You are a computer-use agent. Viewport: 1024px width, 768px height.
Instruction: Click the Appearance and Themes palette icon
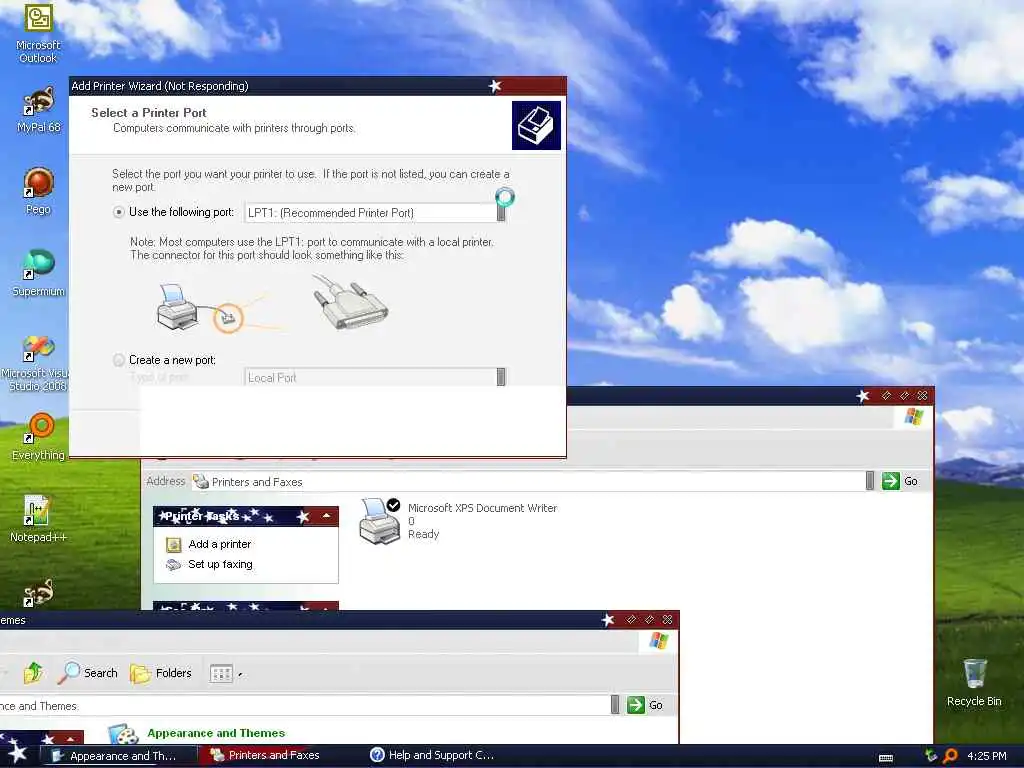tap(123, 734)
